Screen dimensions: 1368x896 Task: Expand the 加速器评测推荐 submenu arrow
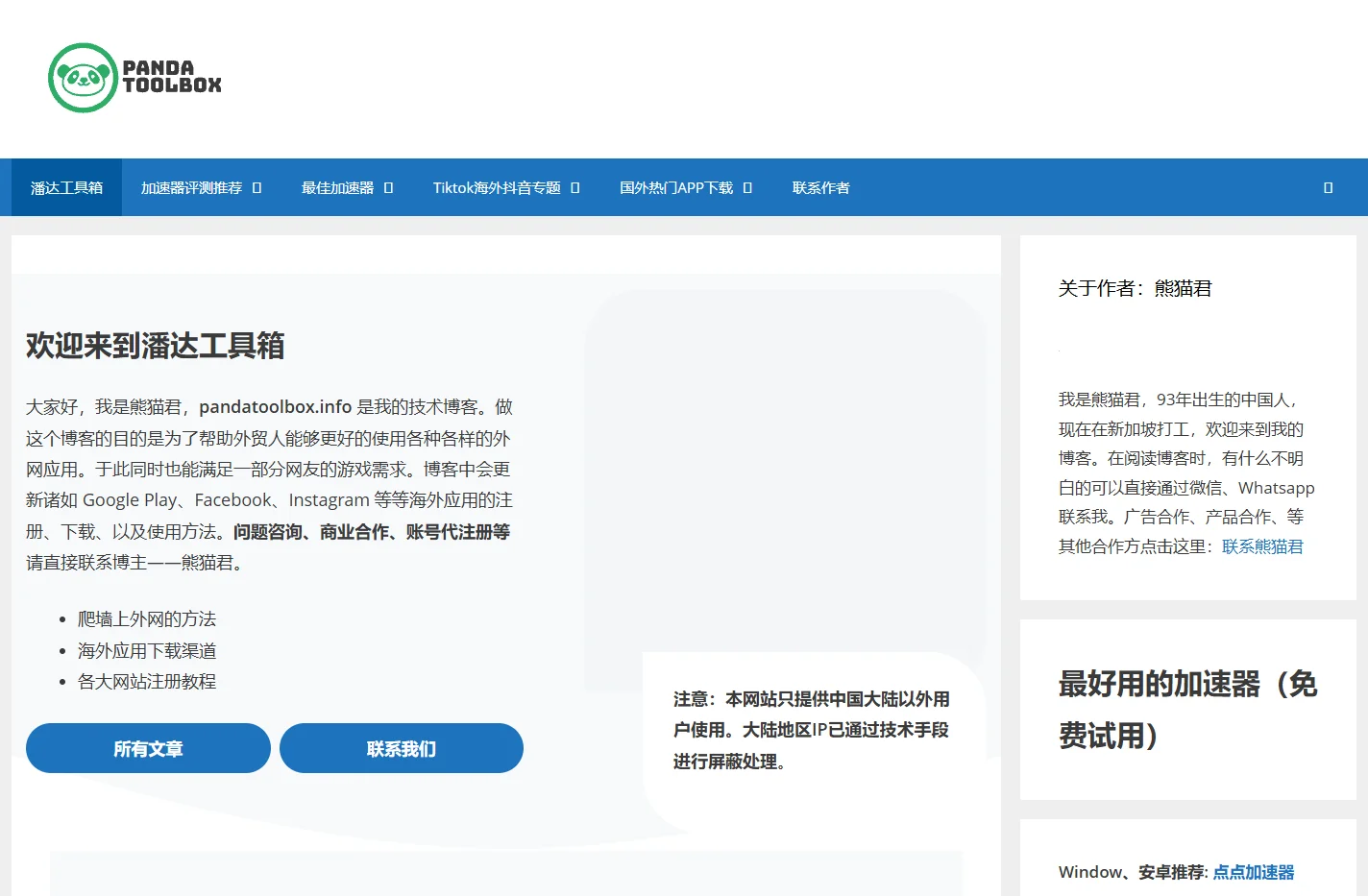click(256, 188)
